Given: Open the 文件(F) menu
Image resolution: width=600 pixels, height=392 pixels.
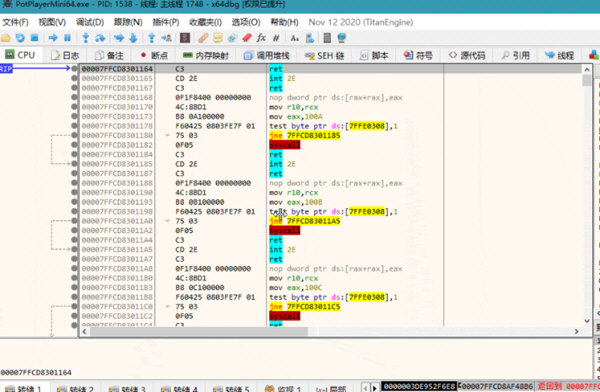Looking at the screenshot, I should coord(15,22).
